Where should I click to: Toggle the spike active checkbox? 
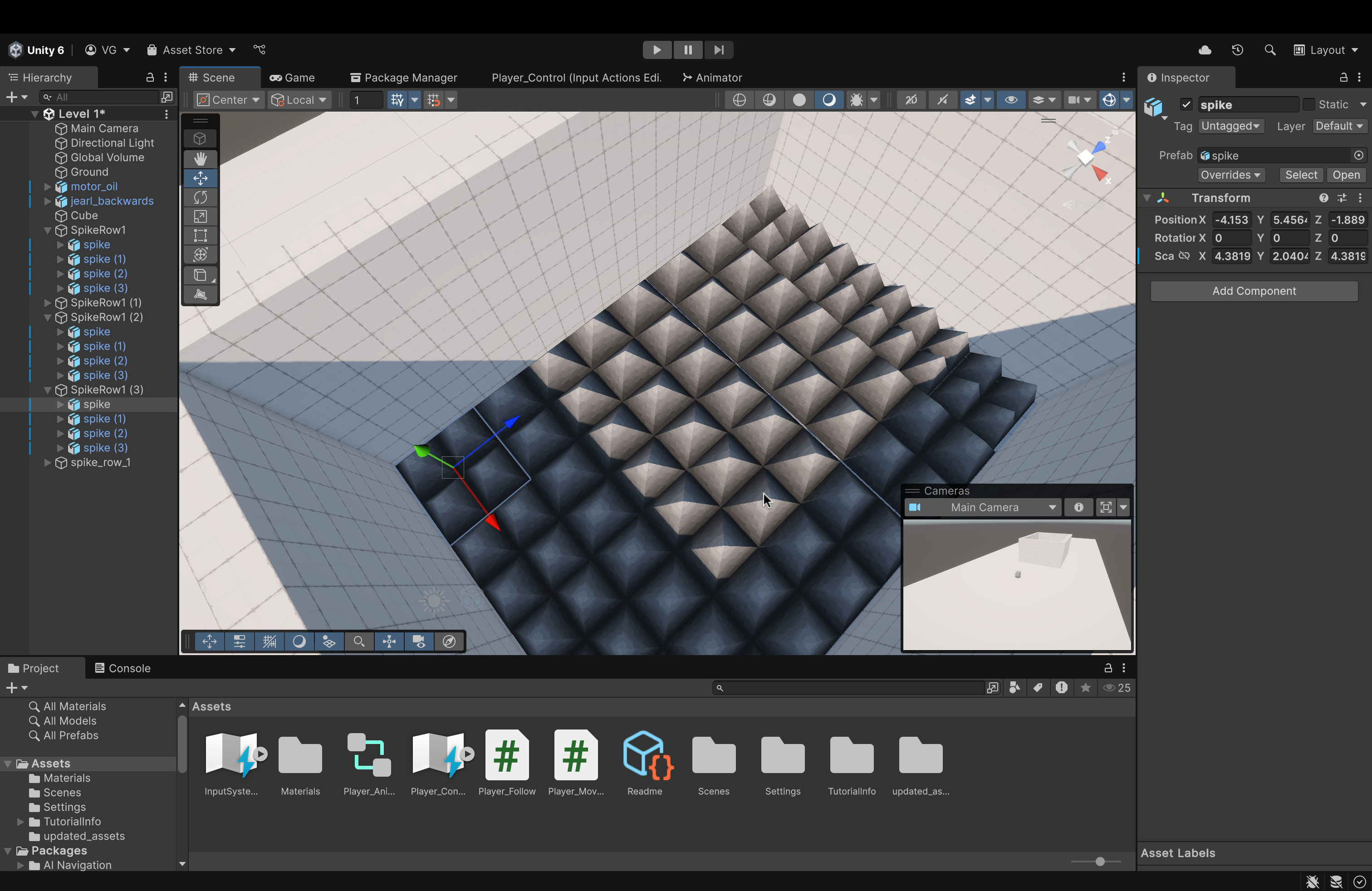tap(1186, 104)
